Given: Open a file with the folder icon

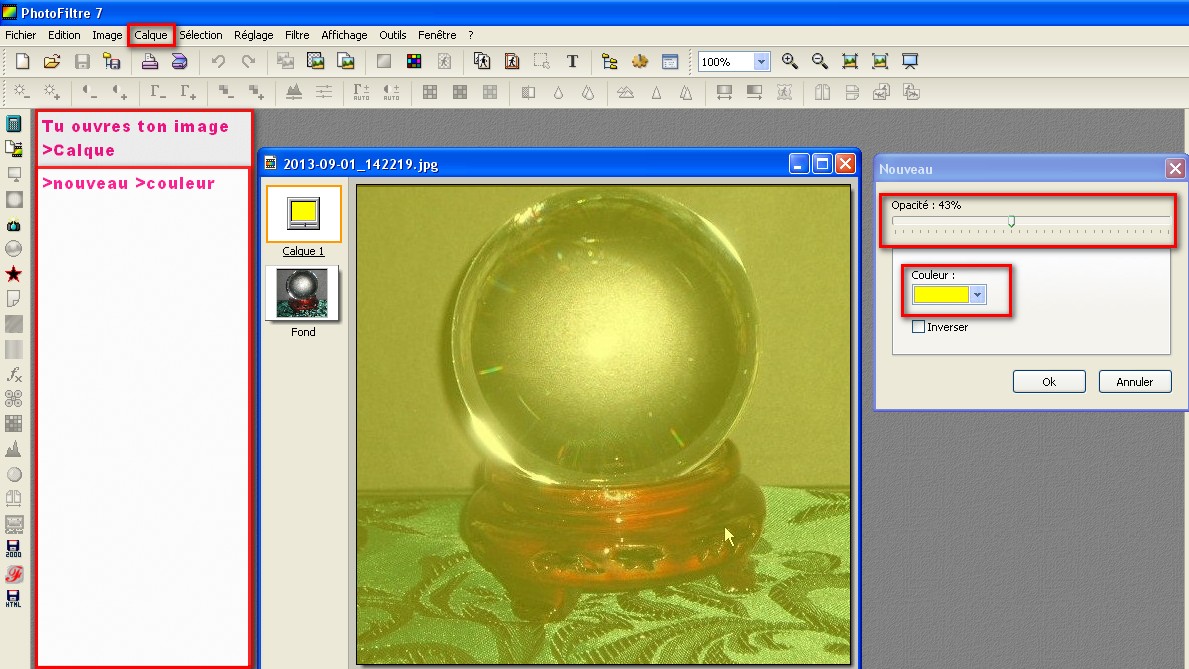Looking at the screenshot, I should pyautogui.click(x=52, y=61).
